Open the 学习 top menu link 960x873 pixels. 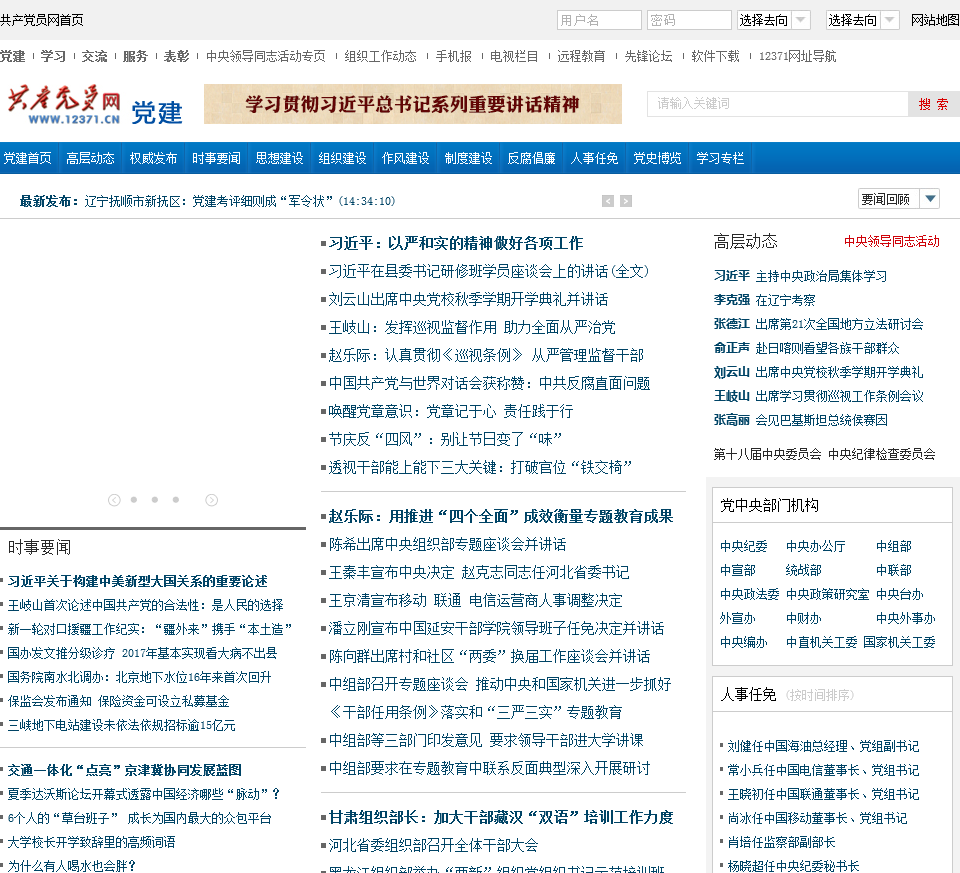point(53,56)
